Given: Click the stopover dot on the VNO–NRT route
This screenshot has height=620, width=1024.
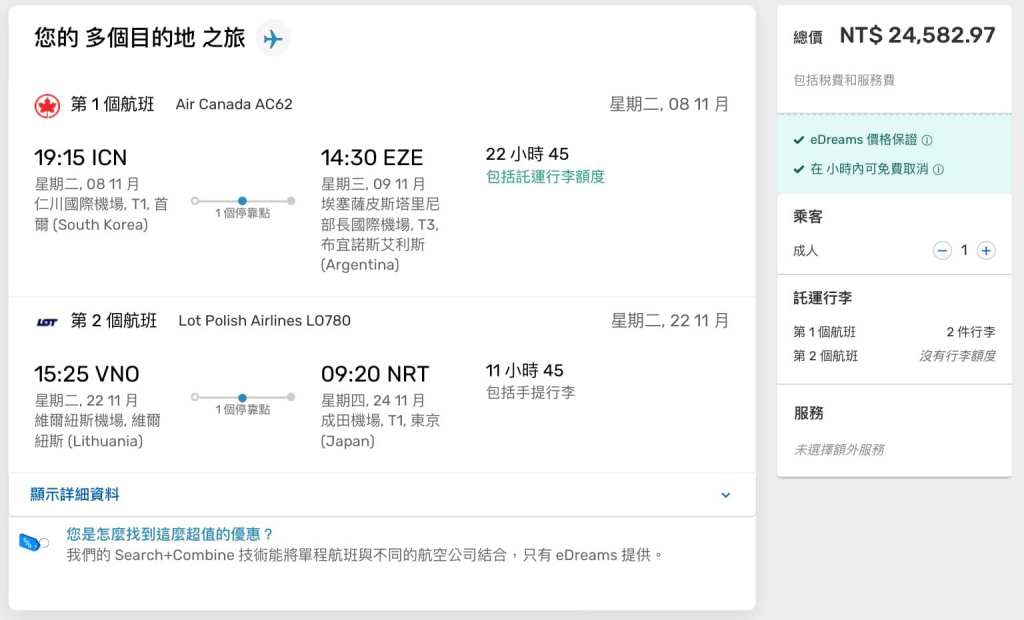Looking at the screenshot, I should coord(242,397).
